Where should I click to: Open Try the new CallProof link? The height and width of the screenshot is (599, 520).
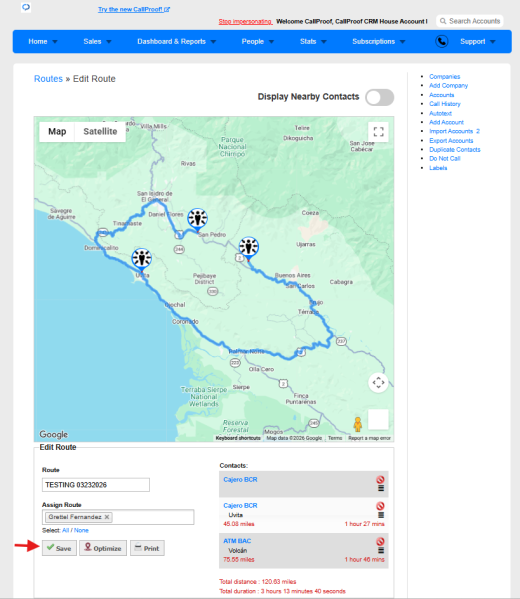pos(134,9)
